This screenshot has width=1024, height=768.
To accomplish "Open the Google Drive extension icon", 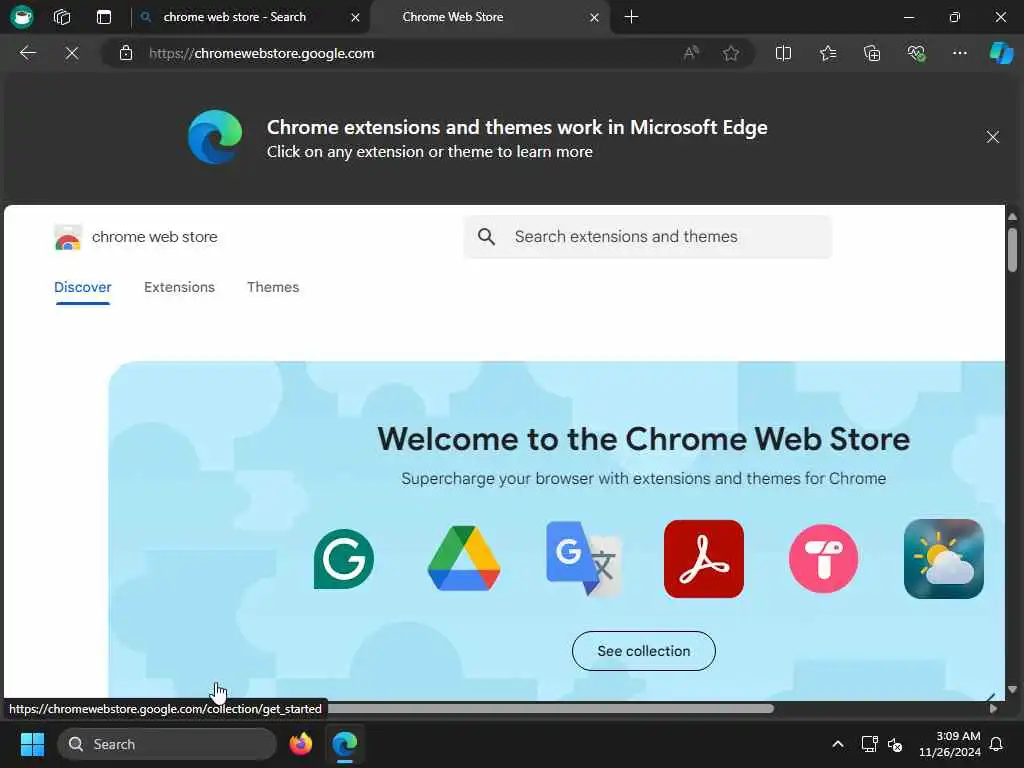I will pos(464,558).
